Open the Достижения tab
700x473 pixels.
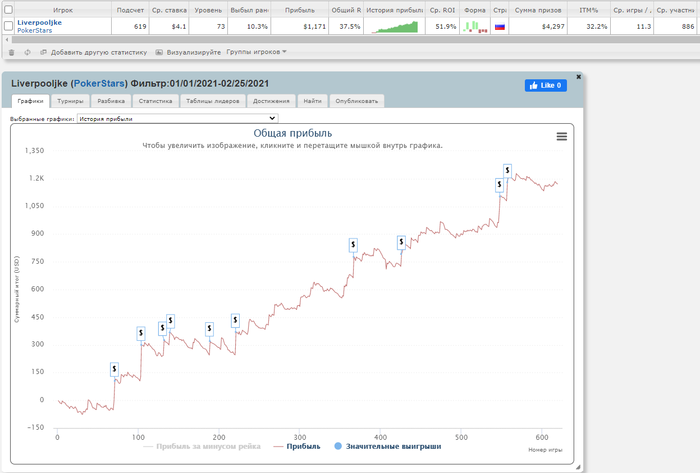(x=271, y=101)
